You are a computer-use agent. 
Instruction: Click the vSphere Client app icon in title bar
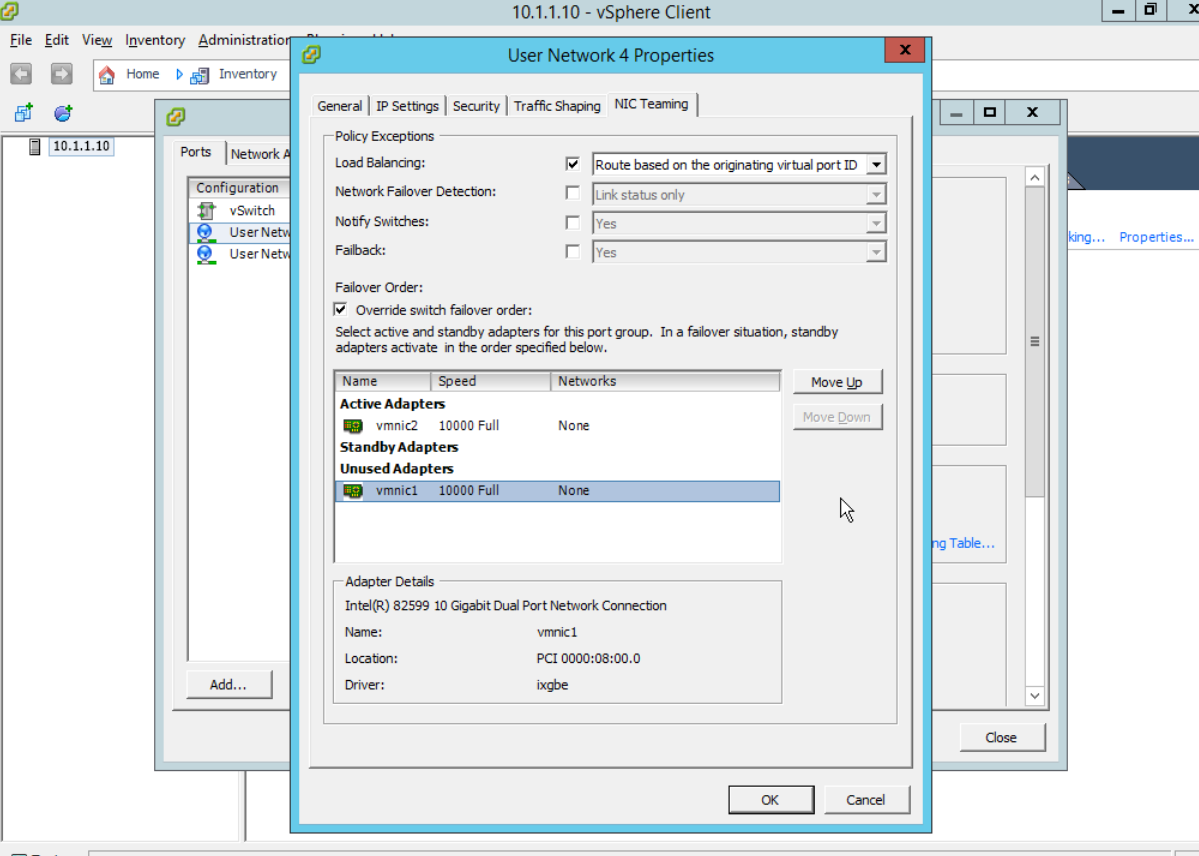pos(9,10)
